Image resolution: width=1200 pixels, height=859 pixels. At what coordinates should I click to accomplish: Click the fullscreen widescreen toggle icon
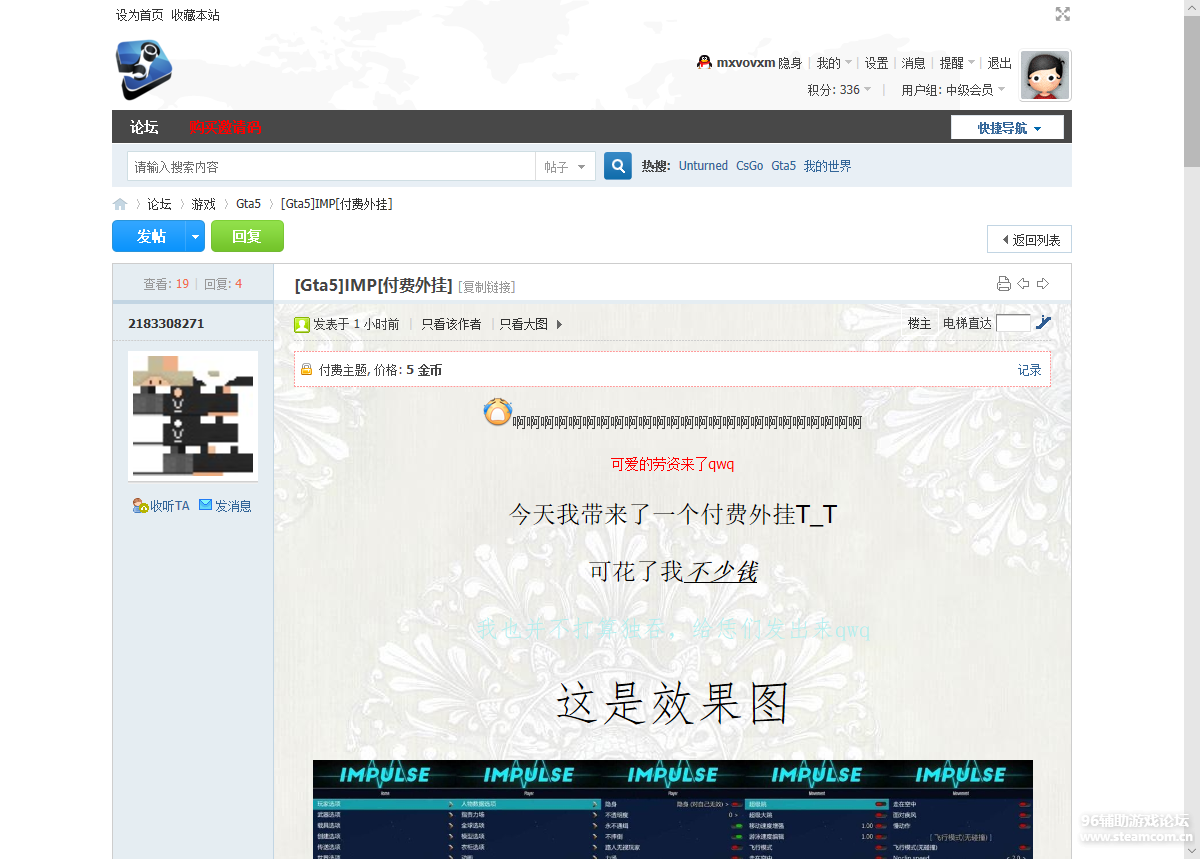(x=1063, y=14)
